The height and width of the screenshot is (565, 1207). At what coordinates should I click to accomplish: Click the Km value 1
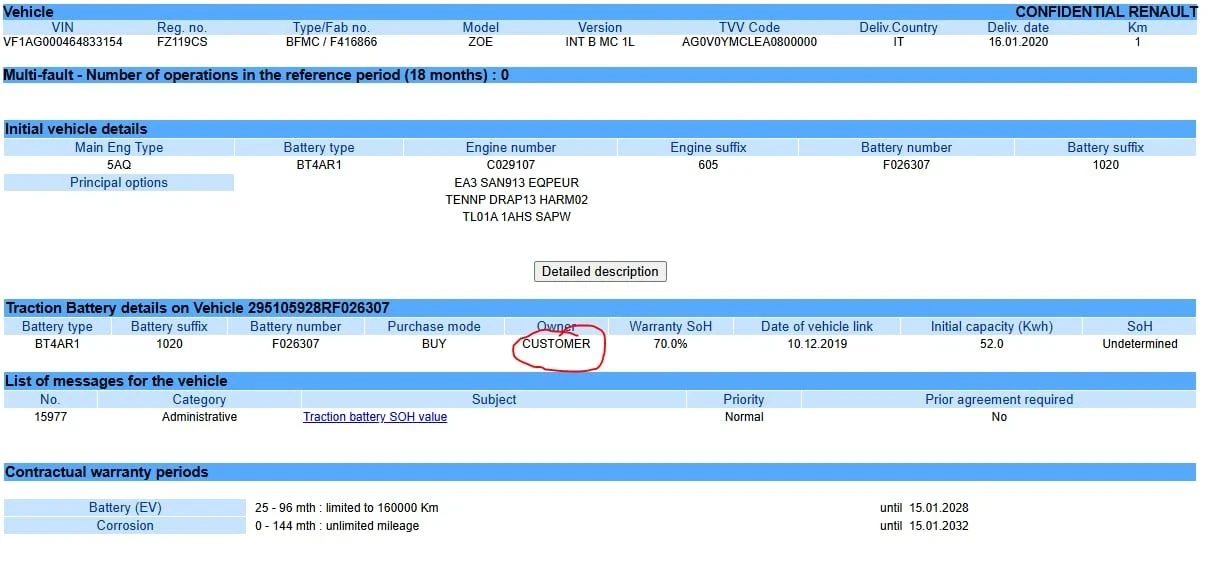(1138, 42)
